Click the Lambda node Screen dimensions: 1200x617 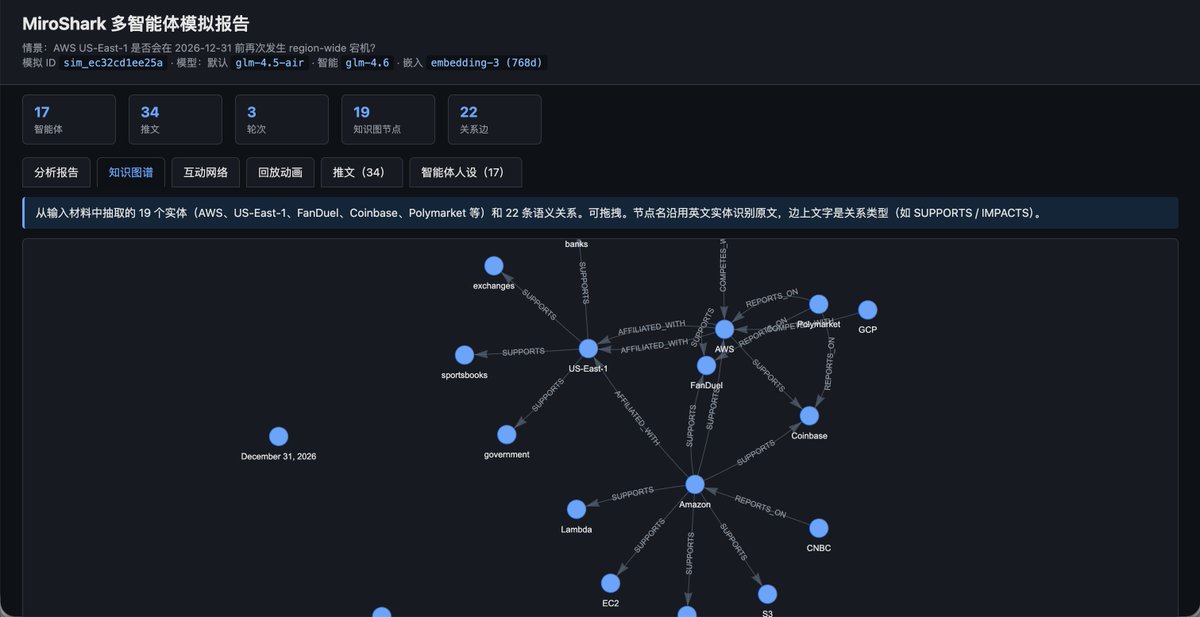[576, 509]
